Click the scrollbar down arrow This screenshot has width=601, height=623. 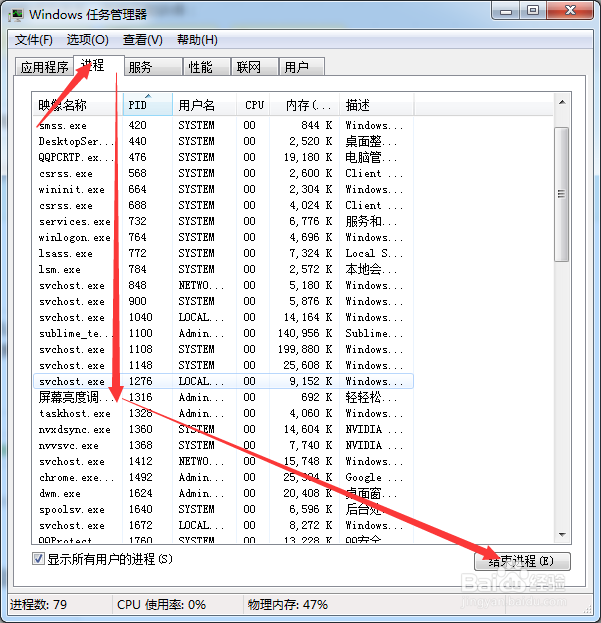[562, 535]
